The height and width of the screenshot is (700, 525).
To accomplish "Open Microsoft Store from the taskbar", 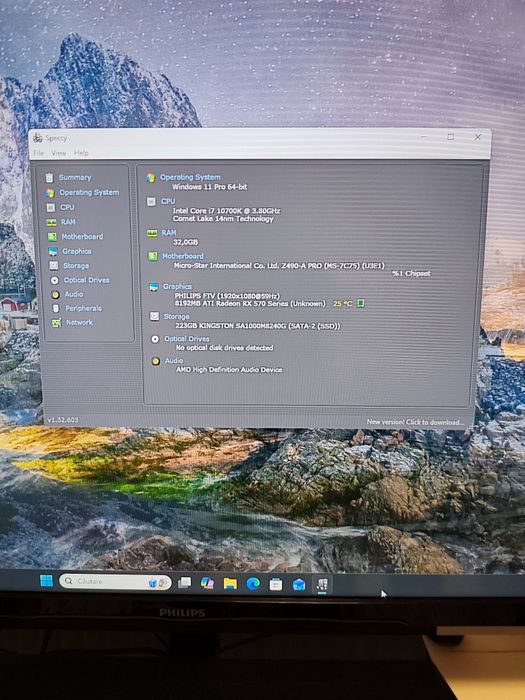I will click(x=276, y=584).
